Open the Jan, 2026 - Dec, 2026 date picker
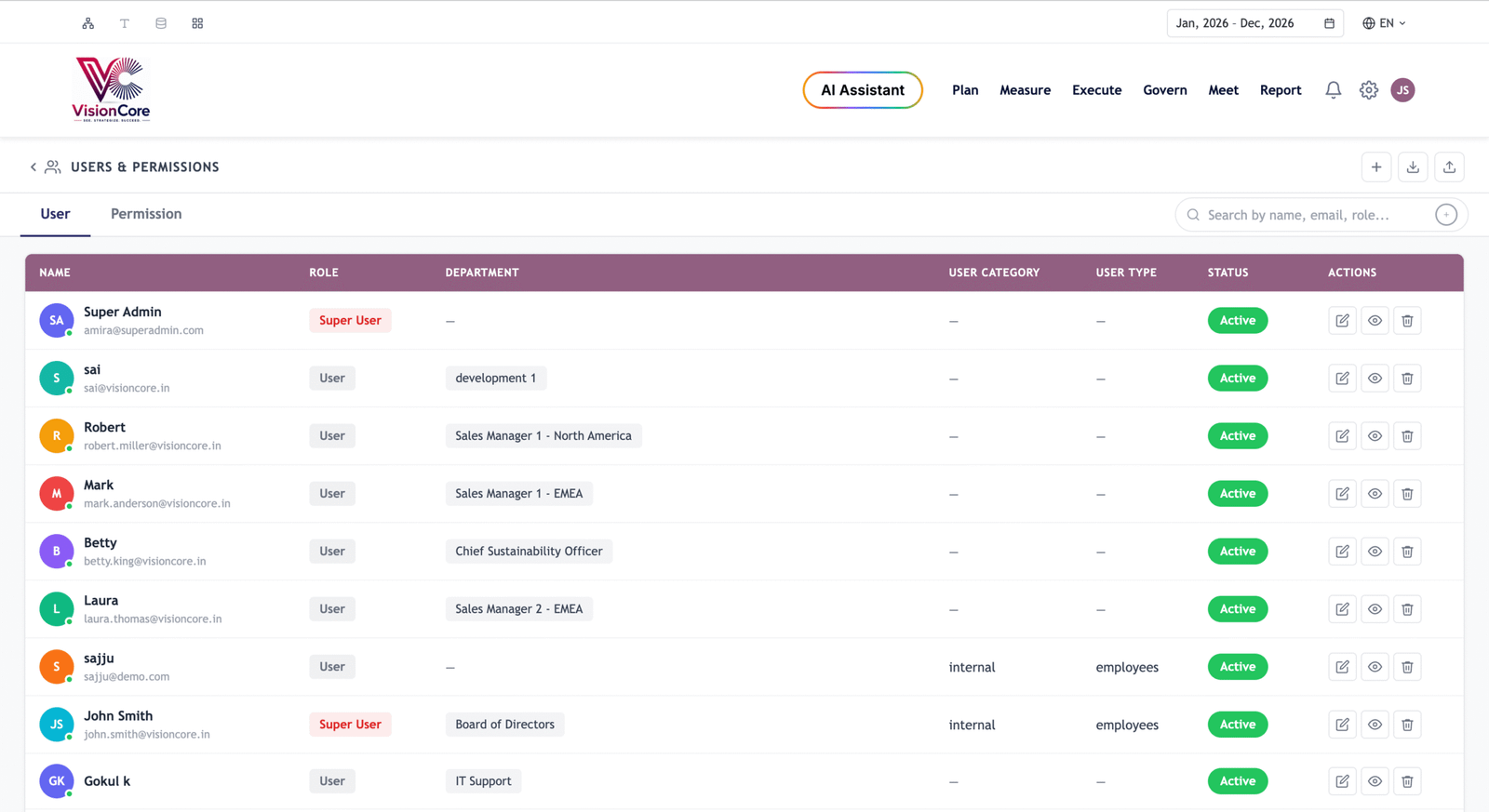Screen dimensions: 1489x812 (x=1254, y=23)
